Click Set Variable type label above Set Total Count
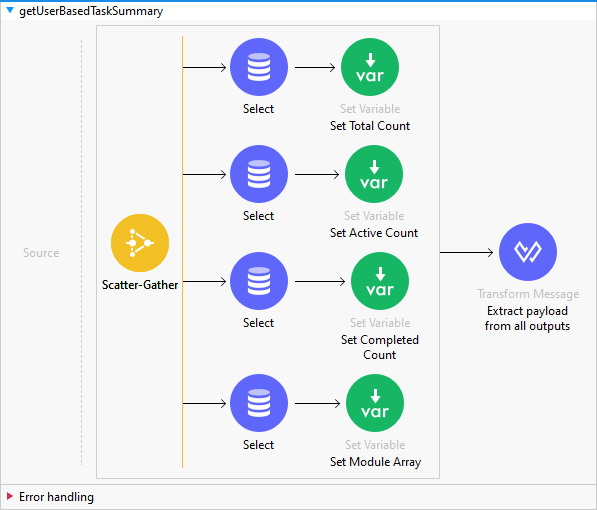The width and height of the screenshot is (597, 510). (x=370, y=109)
